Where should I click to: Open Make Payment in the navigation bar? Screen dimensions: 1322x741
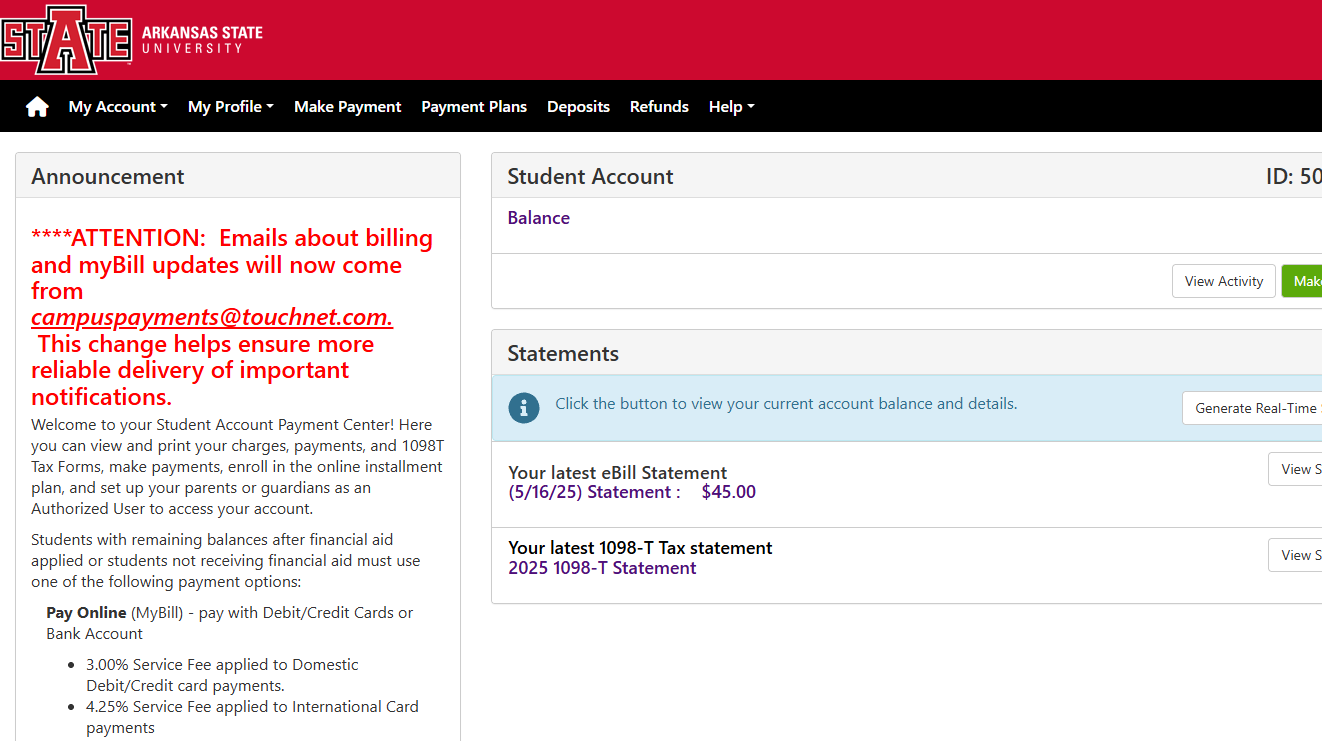348,107
